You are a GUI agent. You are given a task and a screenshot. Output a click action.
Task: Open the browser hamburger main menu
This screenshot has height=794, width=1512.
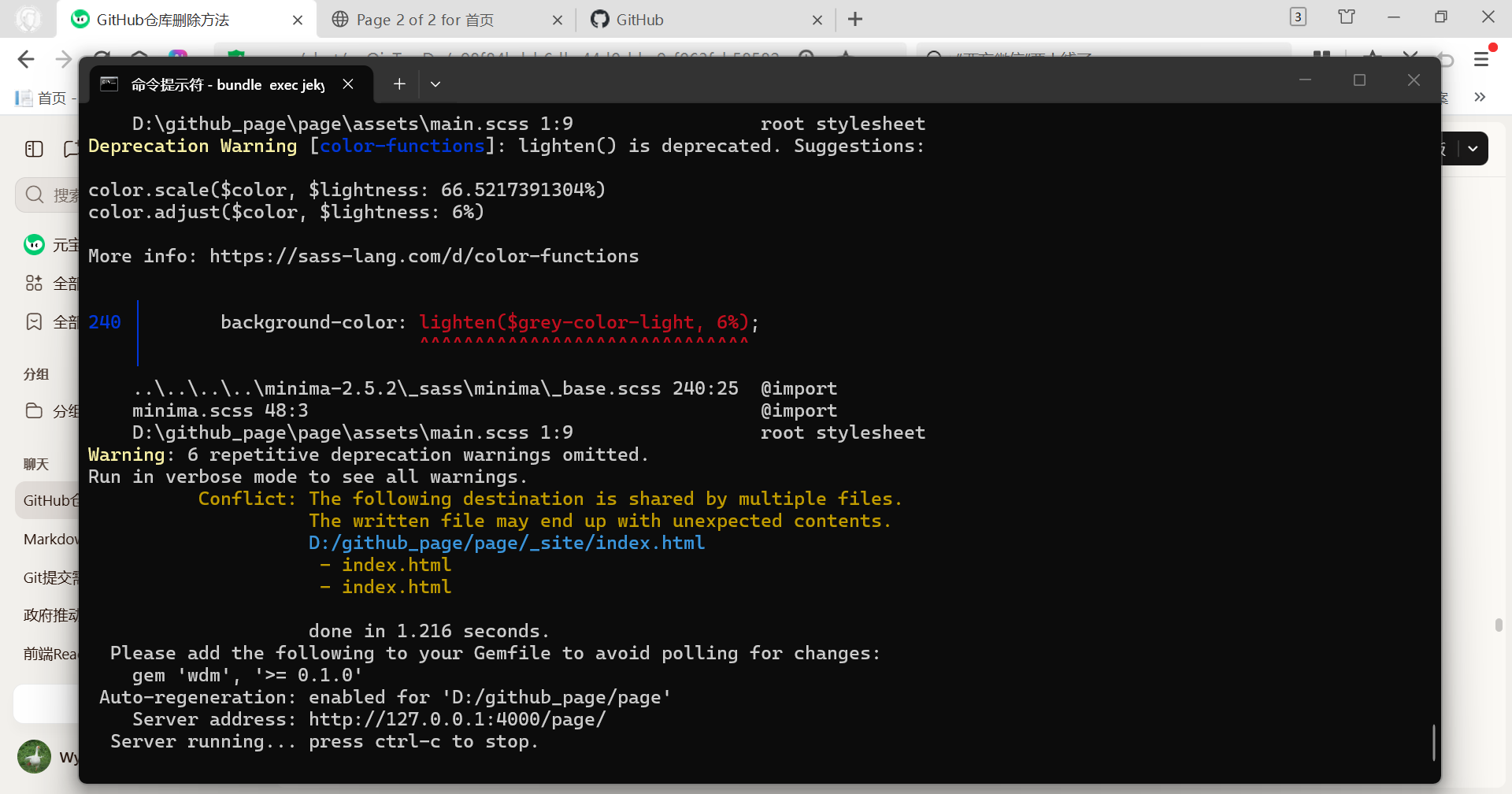point(1481,59)
